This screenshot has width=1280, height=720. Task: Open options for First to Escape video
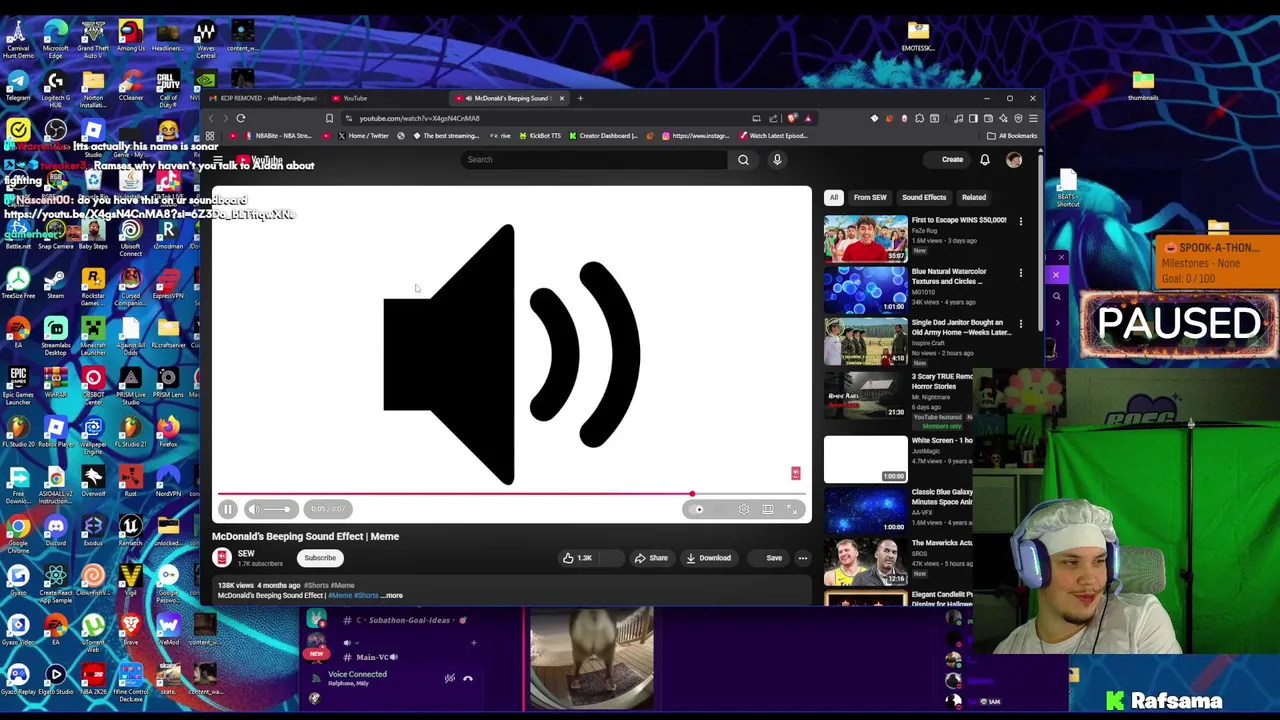click(1020, 221)
